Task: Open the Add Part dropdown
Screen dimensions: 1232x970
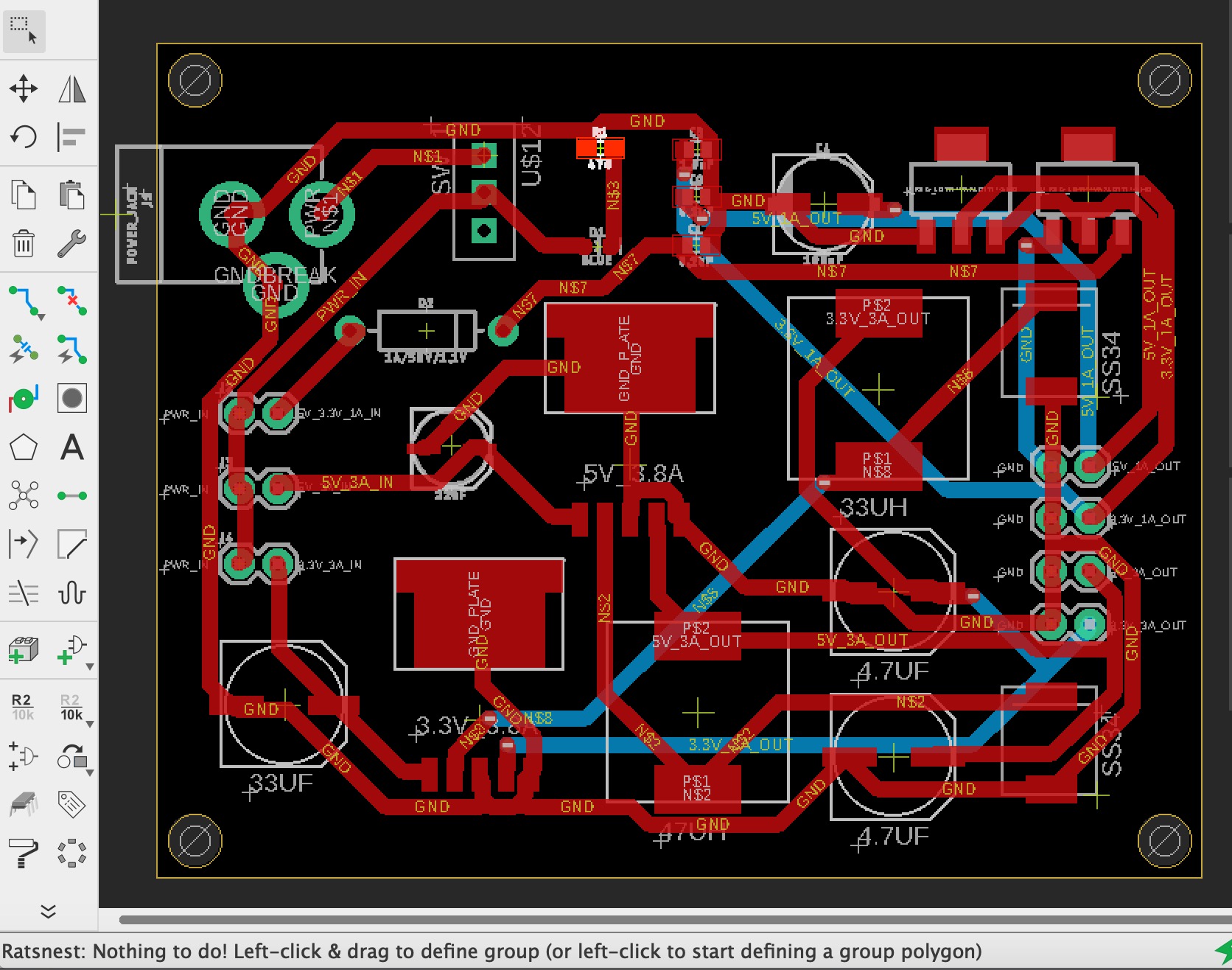Action: 89,667
